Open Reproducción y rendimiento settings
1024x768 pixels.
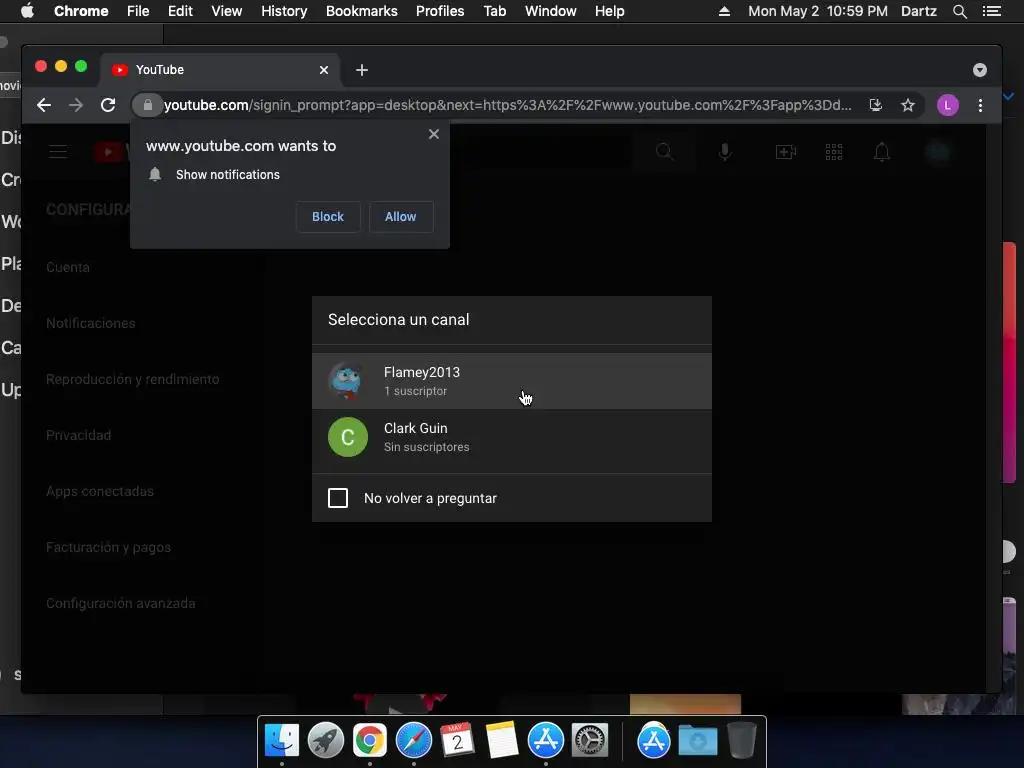point(133,379)
